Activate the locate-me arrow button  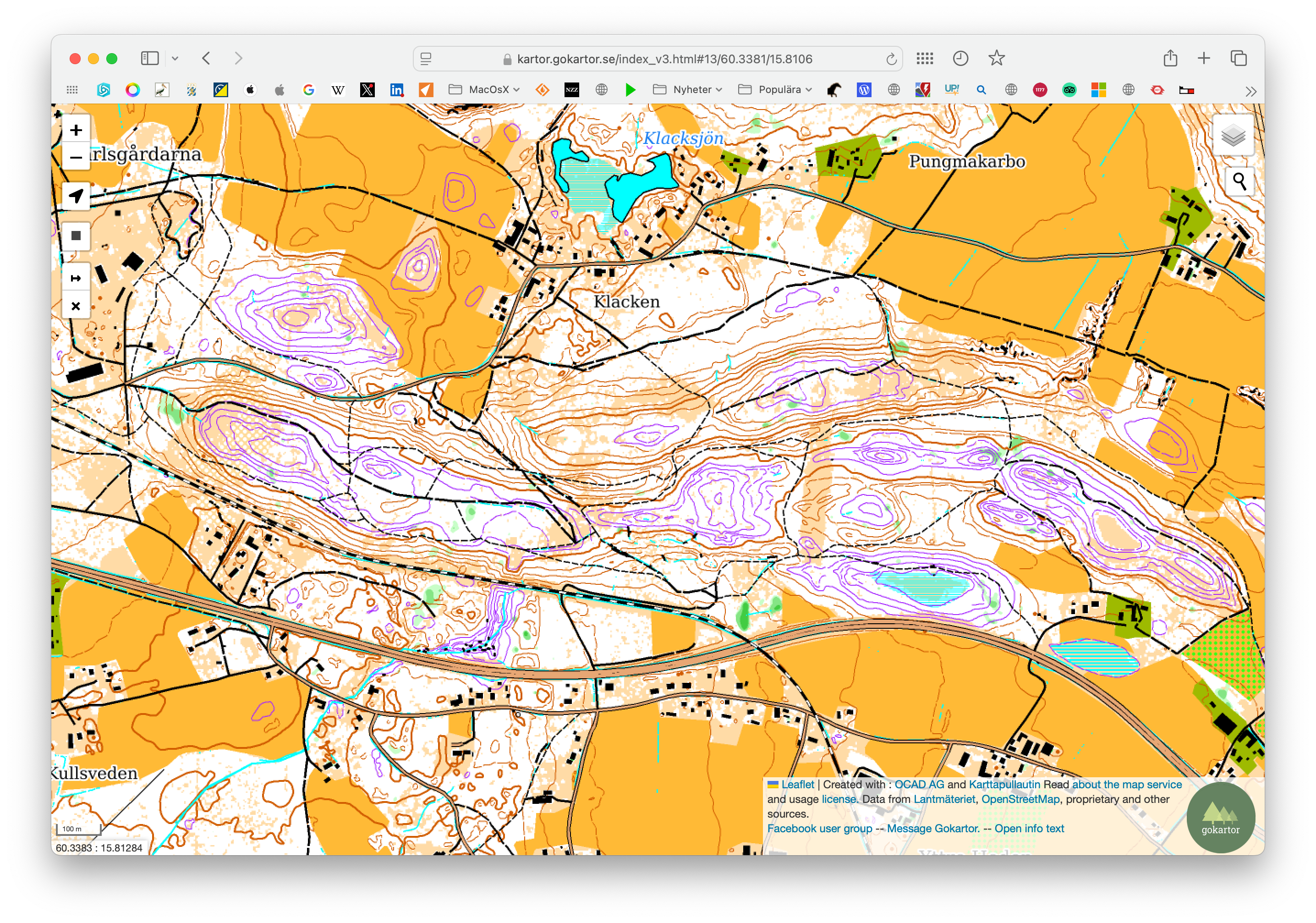[x=76, y=196]
